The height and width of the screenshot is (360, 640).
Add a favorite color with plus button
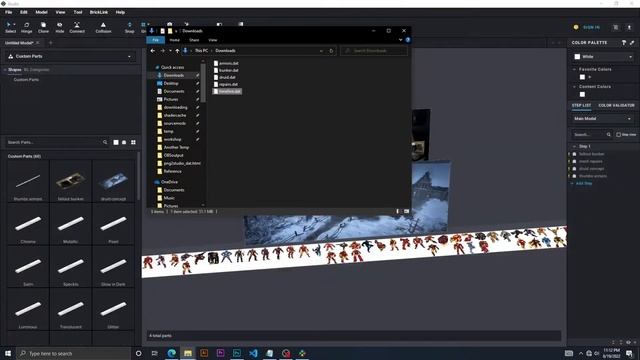[589, 77]
